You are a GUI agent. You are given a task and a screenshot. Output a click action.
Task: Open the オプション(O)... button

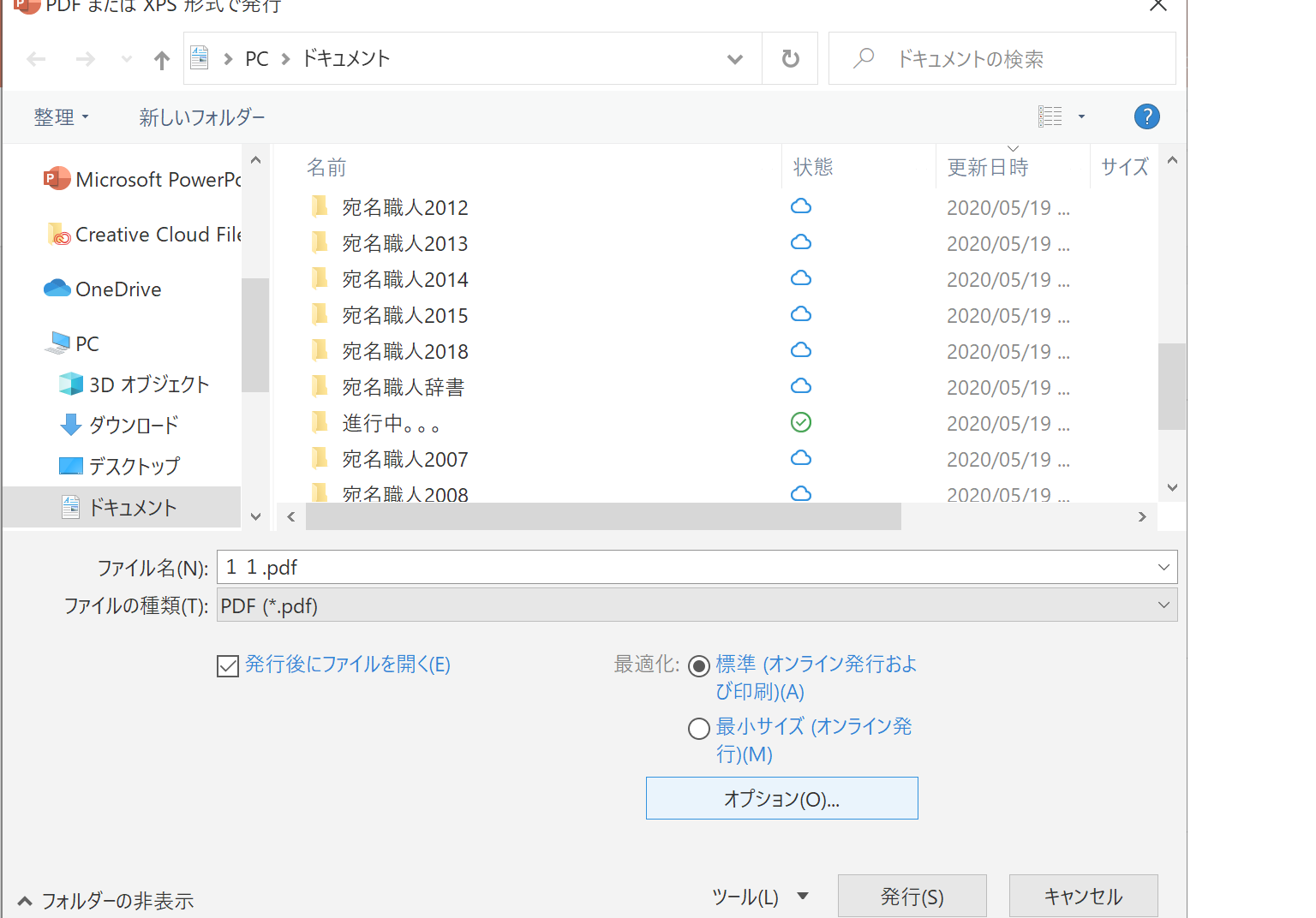(781, 798)
